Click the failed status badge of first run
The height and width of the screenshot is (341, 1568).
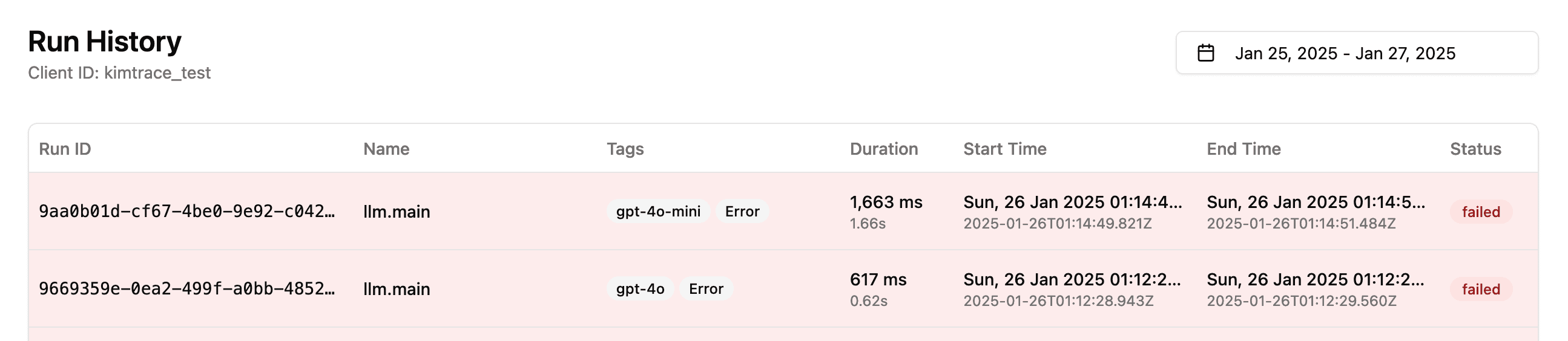coord(1481,212)
